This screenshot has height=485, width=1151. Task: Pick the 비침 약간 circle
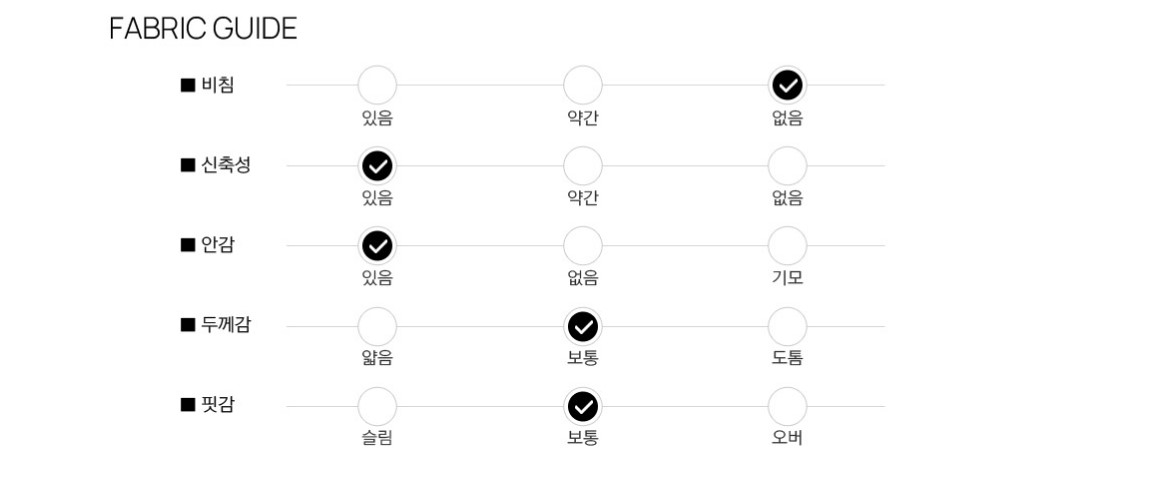pyautogui.click(x=583, y=85)
